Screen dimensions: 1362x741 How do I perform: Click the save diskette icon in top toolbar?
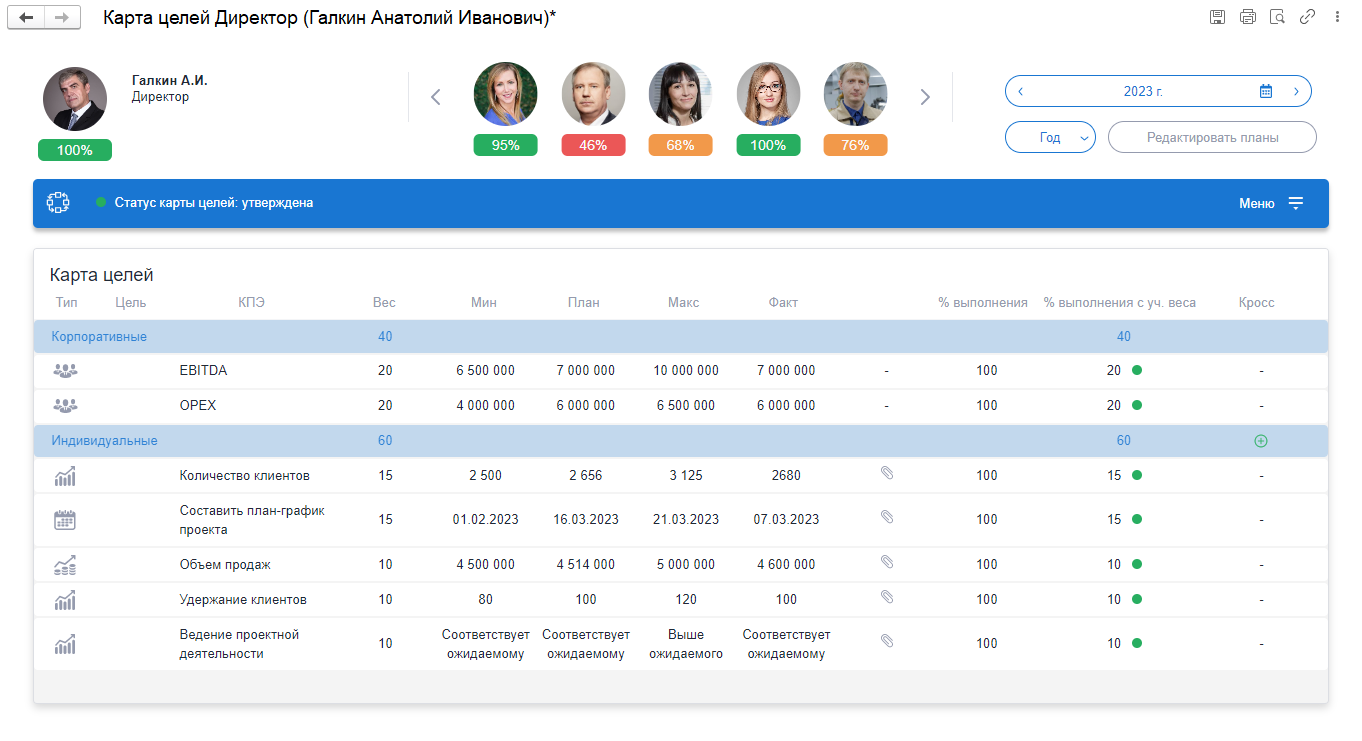(x=1218, y=17)
